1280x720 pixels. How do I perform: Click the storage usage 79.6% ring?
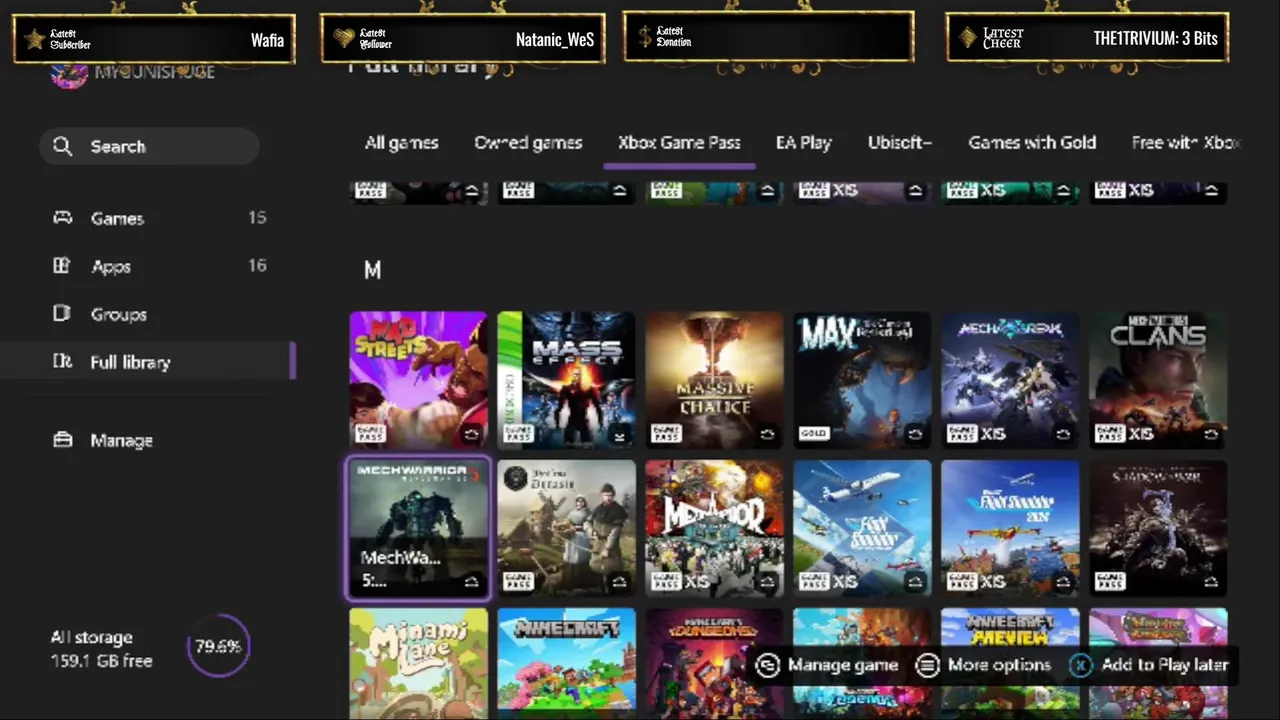point(218,646)
